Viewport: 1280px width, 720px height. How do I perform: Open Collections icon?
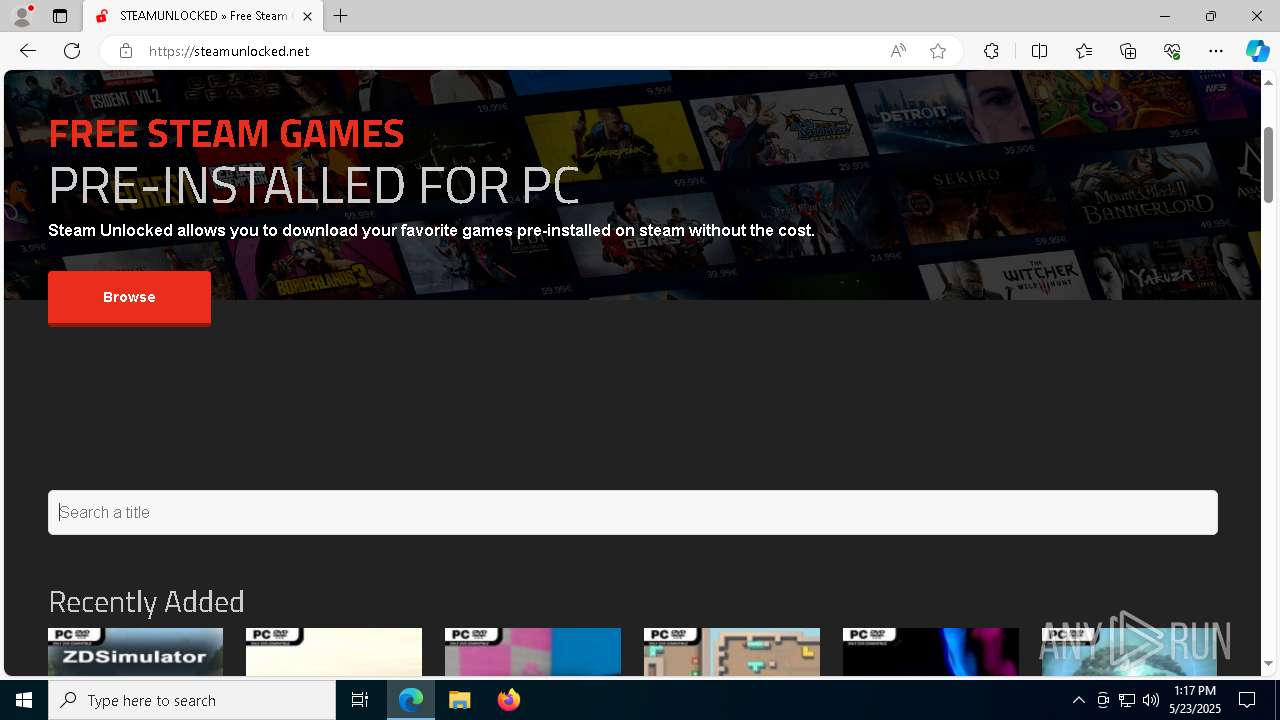click(x=1128, y=51)
